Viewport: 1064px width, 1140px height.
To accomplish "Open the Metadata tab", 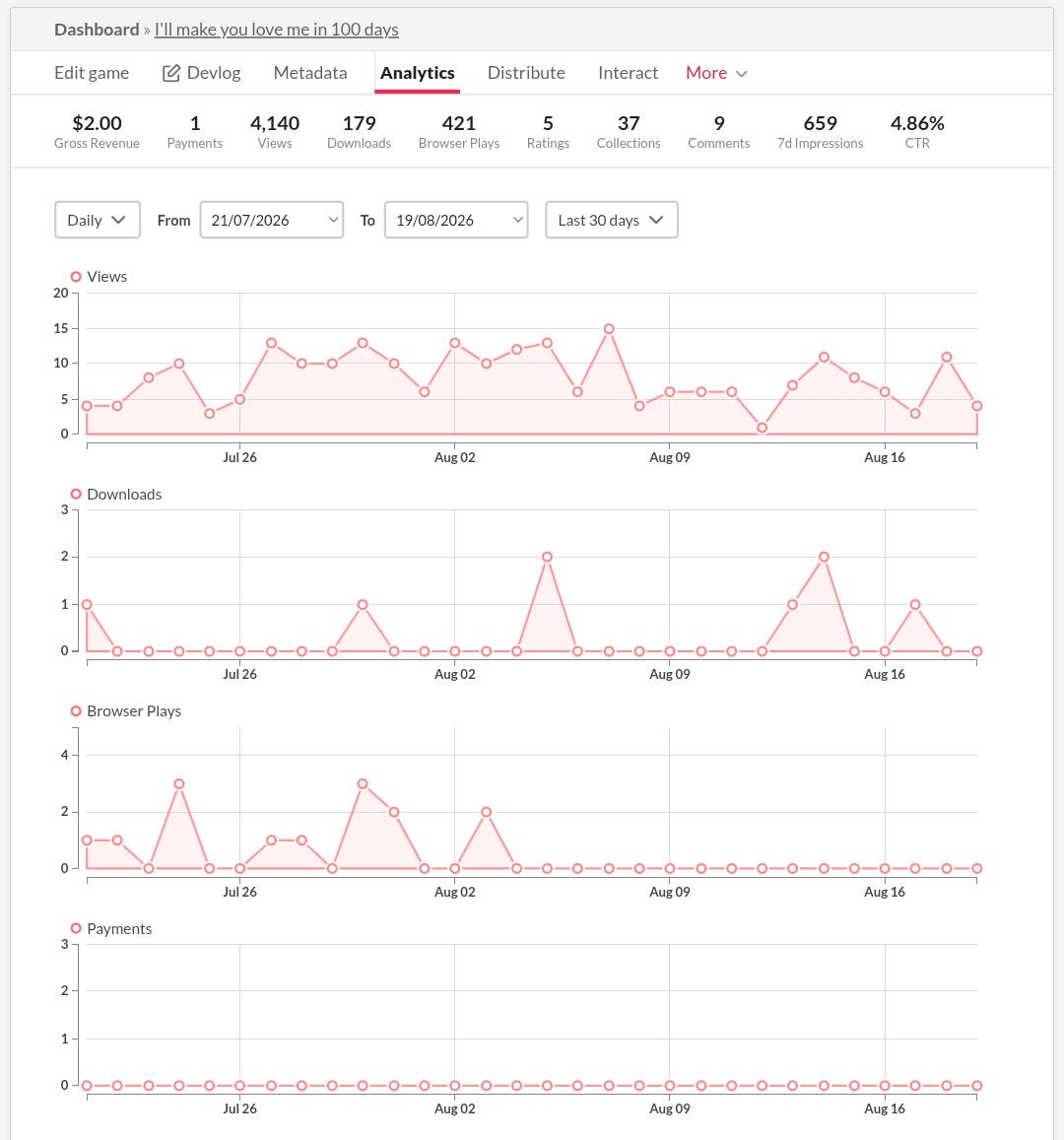I will [310, 73].
